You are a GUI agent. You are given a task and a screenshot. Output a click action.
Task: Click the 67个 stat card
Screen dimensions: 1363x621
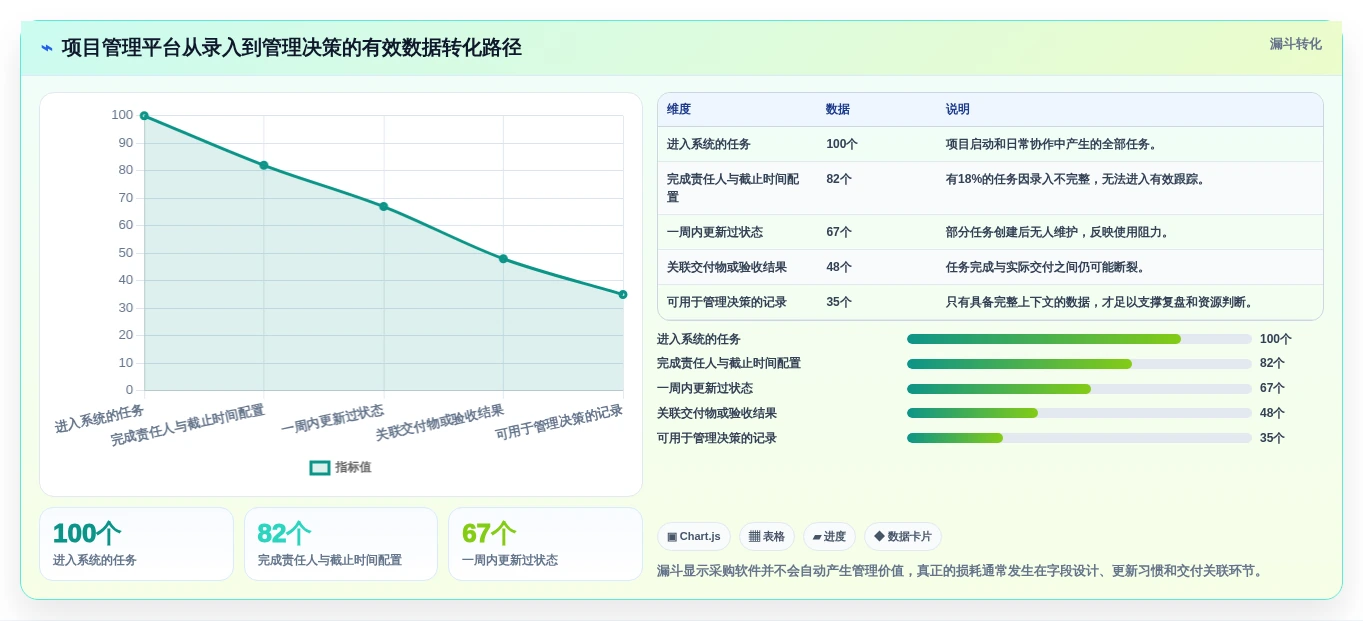545,544
